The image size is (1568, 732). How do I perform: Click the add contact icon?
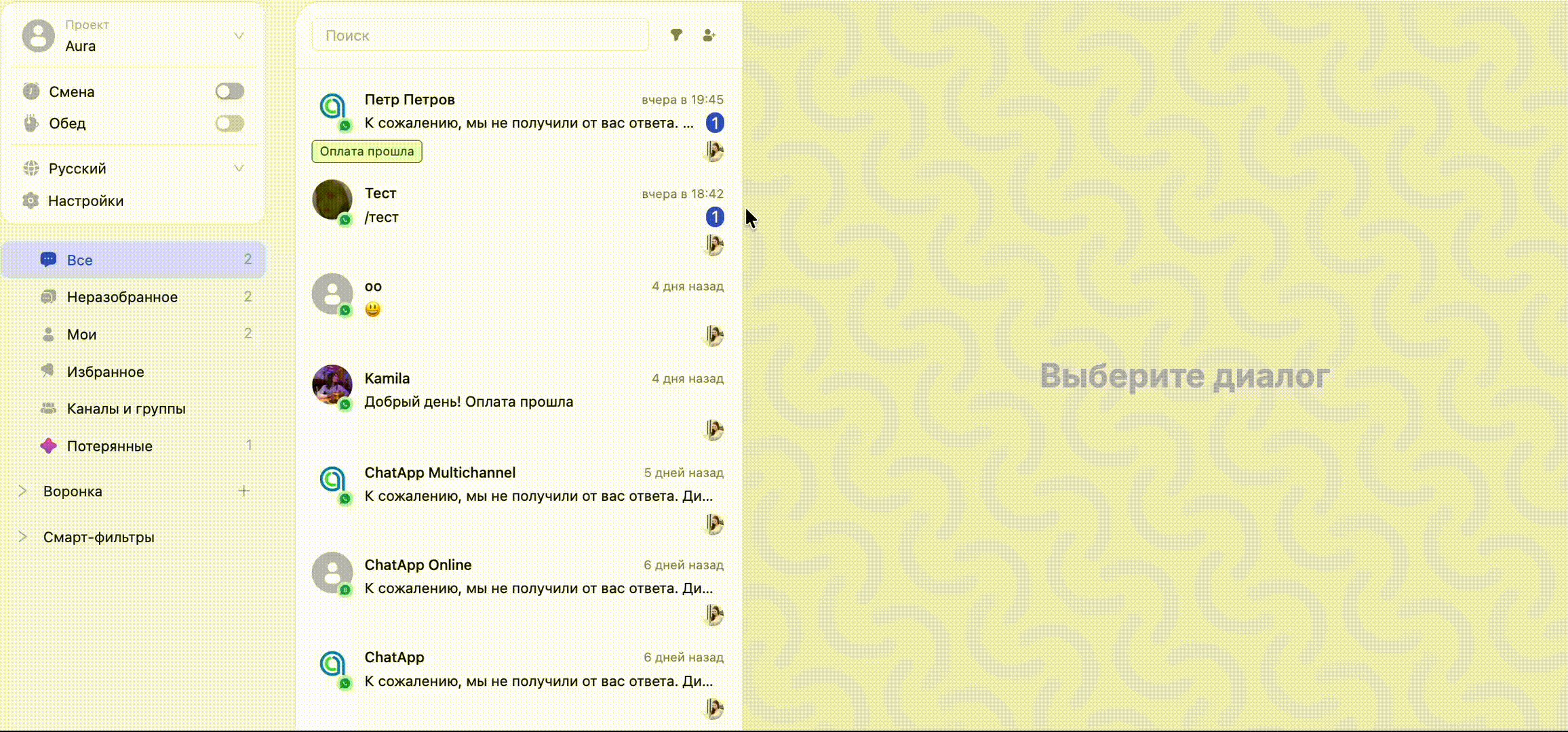tap(709, 35)
